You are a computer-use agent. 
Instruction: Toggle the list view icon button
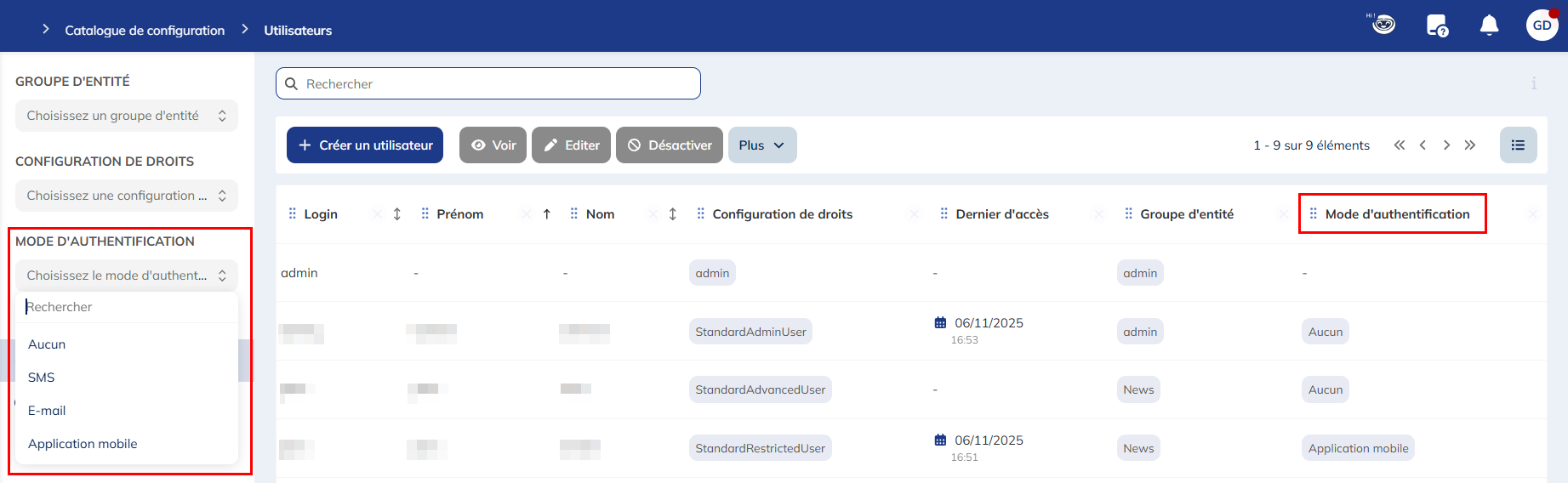click(x=1518, y=145)
